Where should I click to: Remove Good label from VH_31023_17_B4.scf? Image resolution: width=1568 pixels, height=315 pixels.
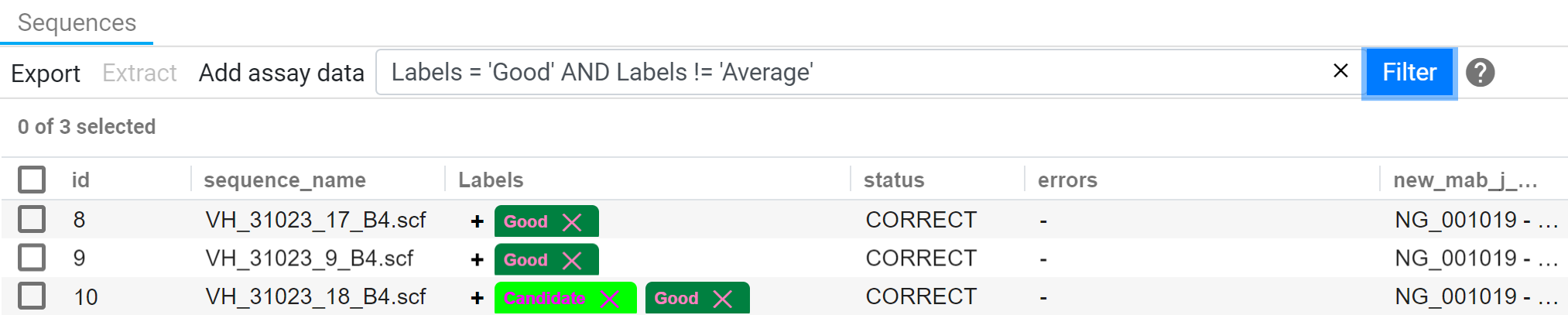pyautogui.click(x=572, y=222)
